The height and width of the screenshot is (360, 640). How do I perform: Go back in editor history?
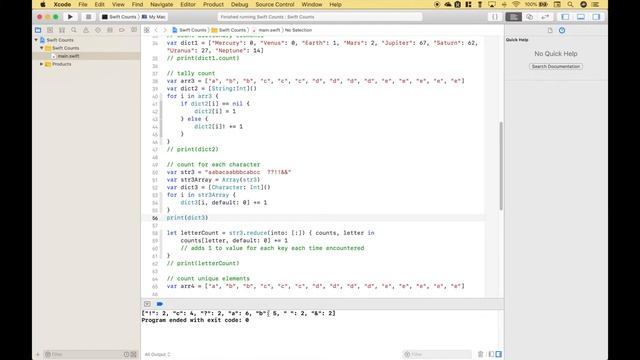tap(156, 30)
